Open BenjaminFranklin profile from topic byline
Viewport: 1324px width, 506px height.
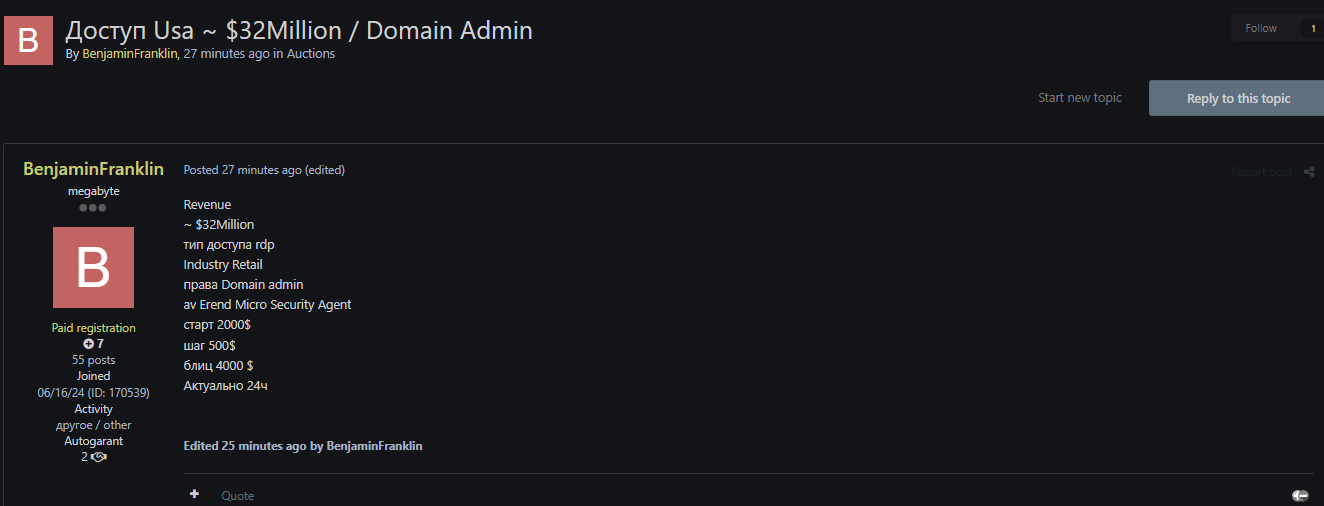pyautogui.click(x=129, y=54)
